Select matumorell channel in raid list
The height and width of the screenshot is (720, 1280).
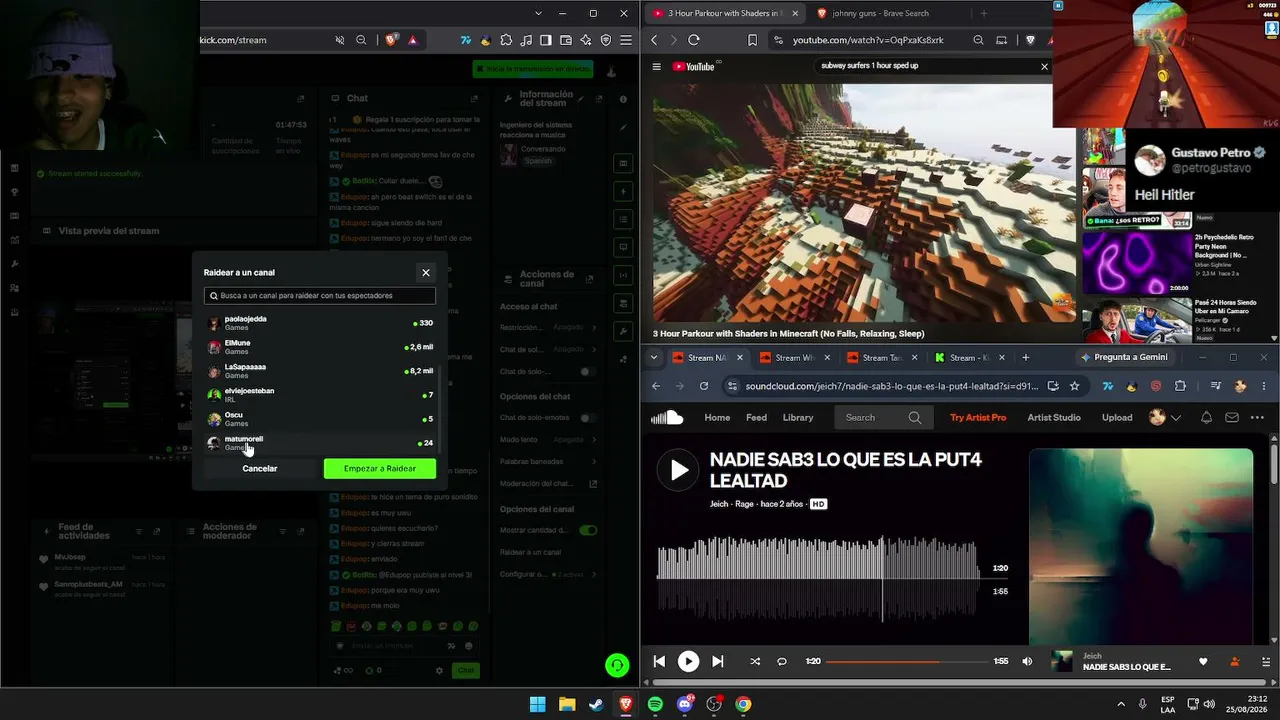coord(320,443)
